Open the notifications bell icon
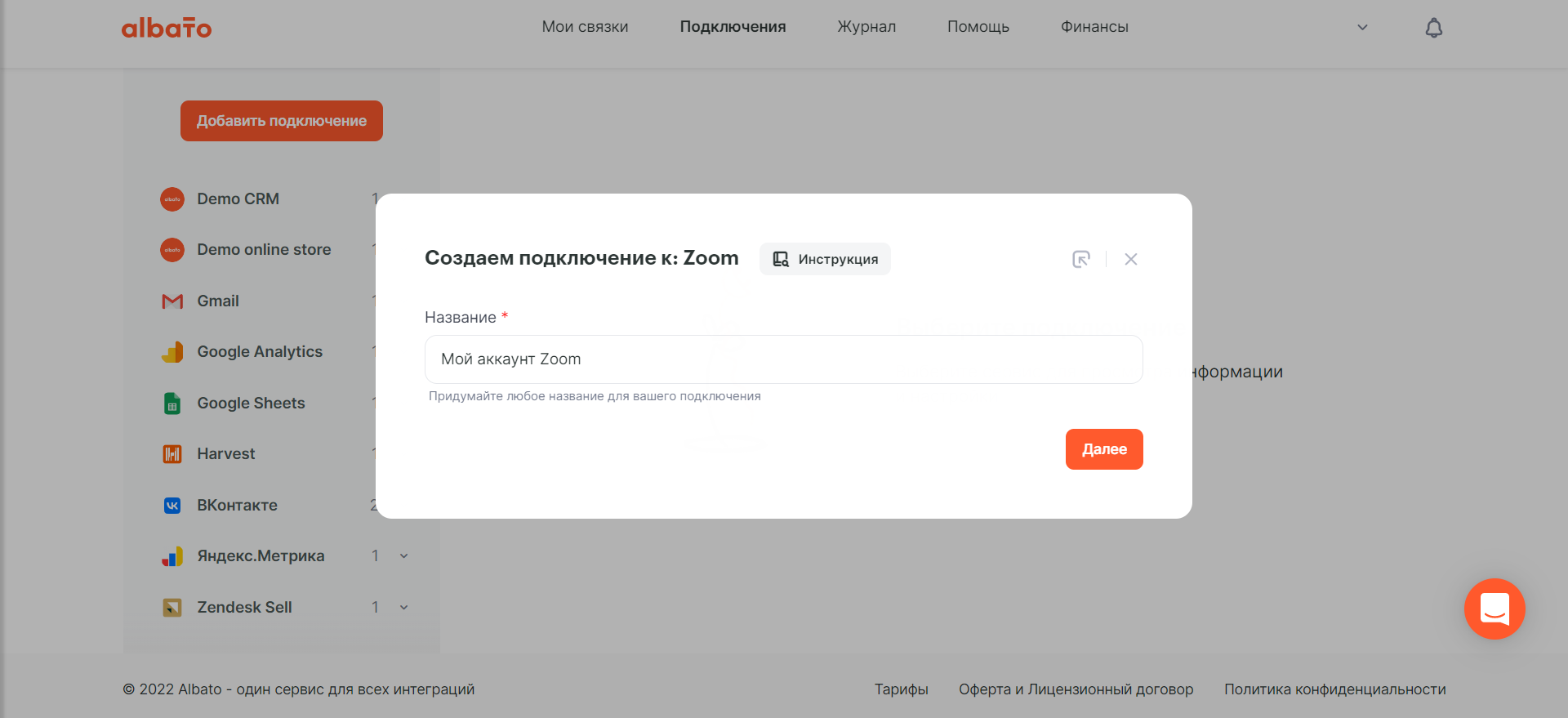Image resolution: width=1568 pixels, height=718 pixels. (x=1434, y=28)
